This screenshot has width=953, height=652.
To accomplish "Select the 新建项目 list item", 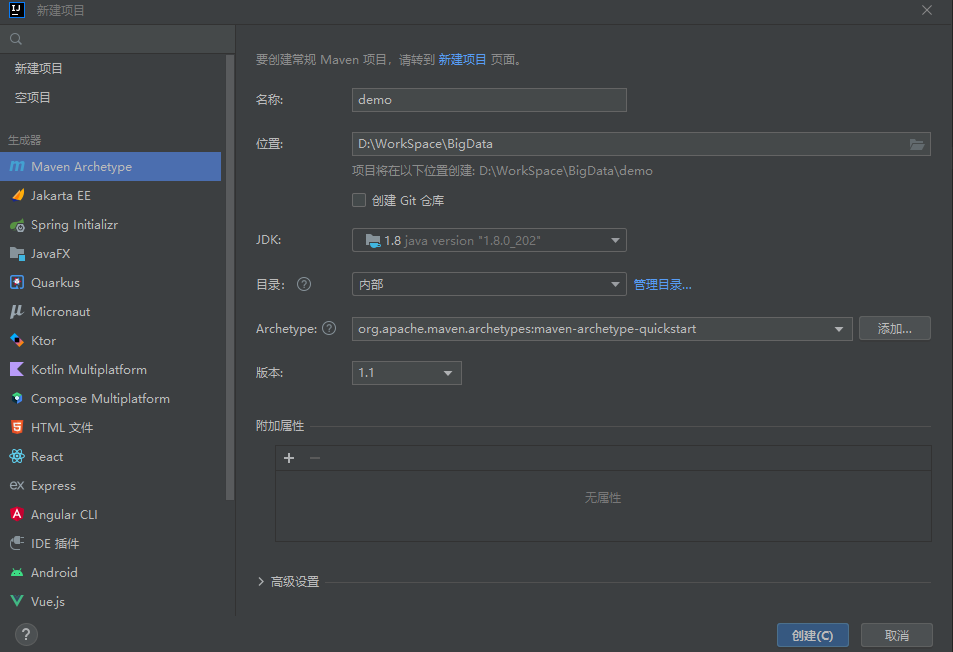I will pyautogui.click(x=38, y=69).
